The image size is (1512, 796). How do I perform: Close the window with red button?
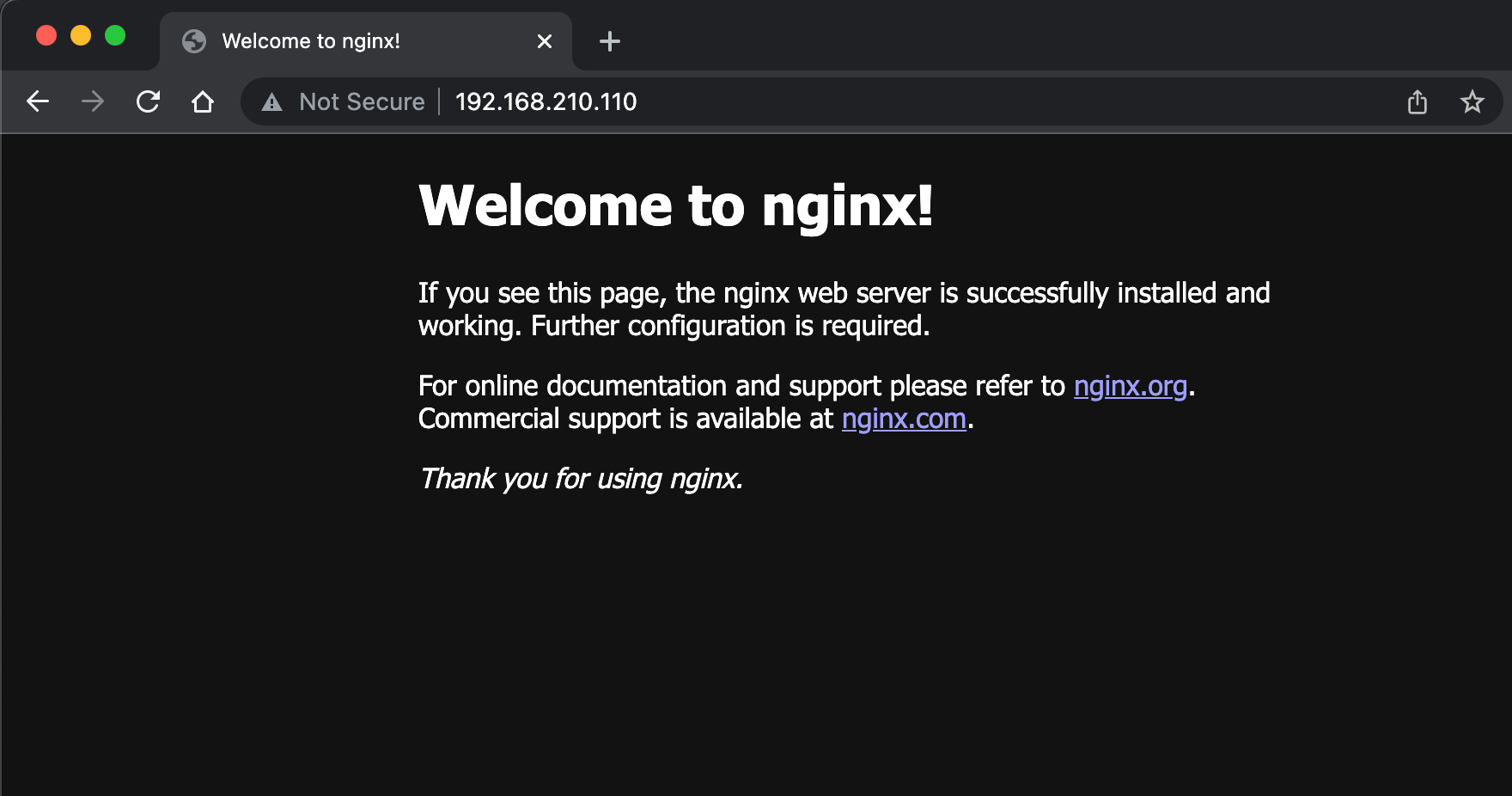point(46,35)
